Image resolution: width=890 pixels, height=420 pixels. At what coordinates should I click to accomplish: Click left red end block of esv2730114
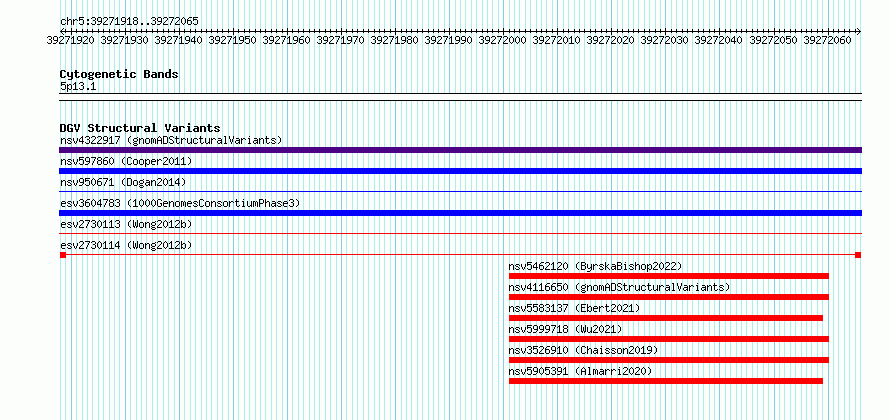tap(63, 255)
